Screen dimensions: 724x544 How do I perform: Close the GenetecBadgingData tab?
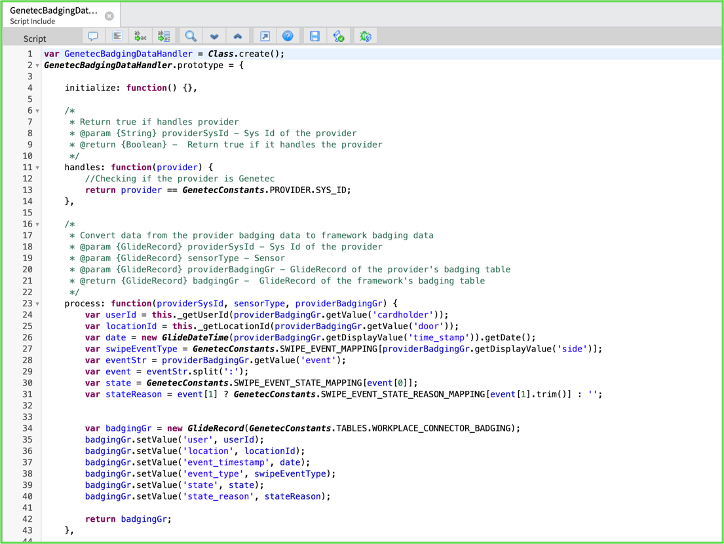pos(109,16)
